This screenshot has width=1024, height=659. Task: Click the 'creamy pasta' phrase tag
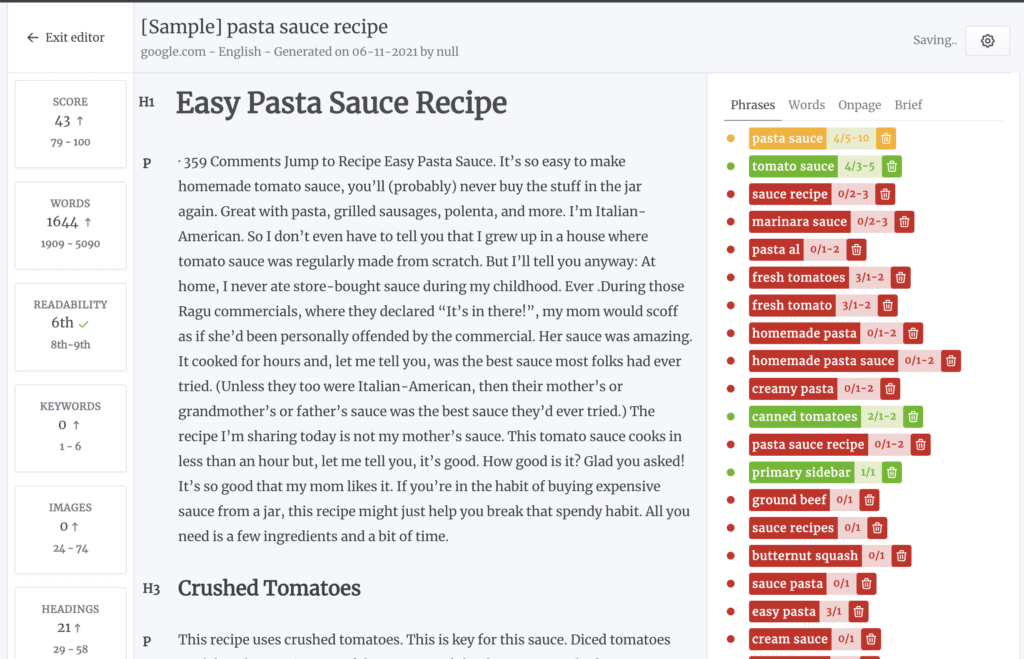[793, 389]
